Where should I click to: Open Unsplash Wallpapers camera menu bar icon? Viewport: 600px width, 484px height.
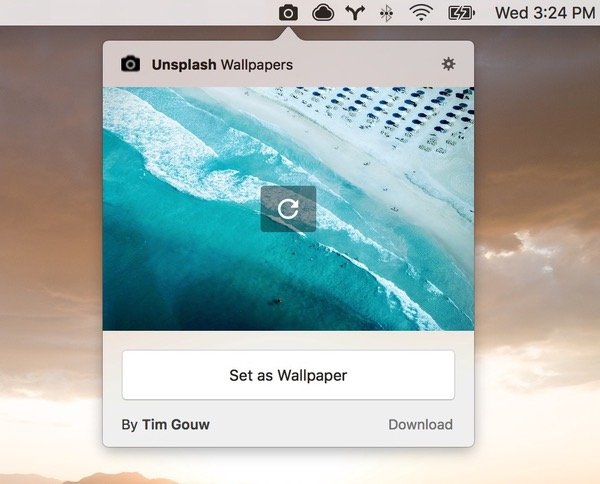[x=288, y=13]
